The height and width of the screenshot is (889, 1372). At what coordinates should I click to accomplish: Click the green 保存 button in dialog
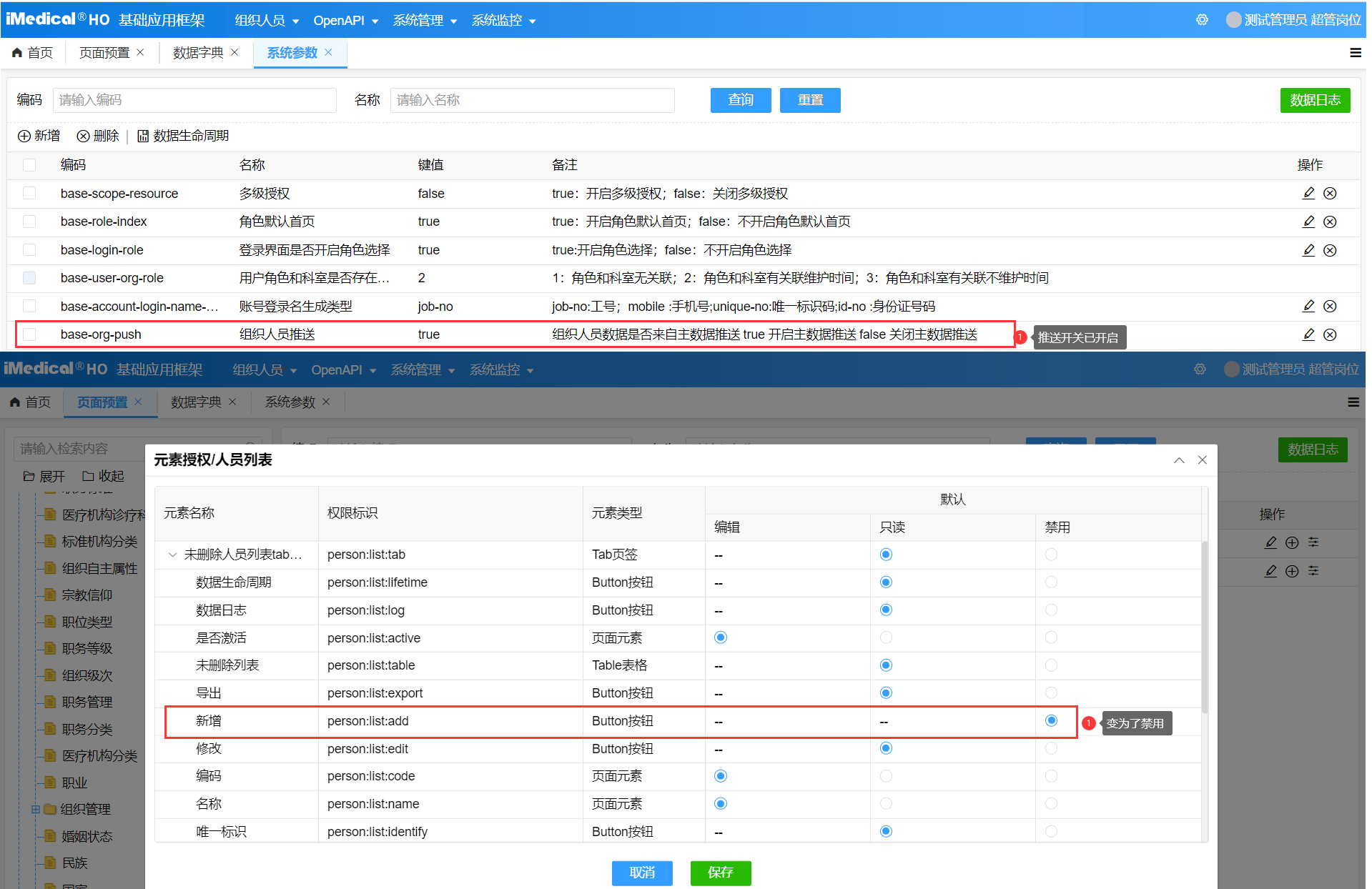pyautogui.click(x=720, y=873)
